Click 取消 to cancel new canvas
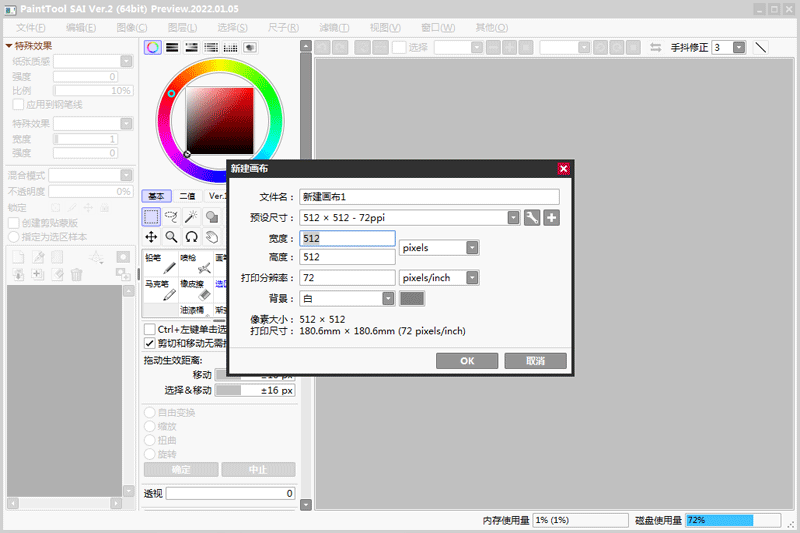The height and width of the screenshot is (533, 800). point(535,361)
